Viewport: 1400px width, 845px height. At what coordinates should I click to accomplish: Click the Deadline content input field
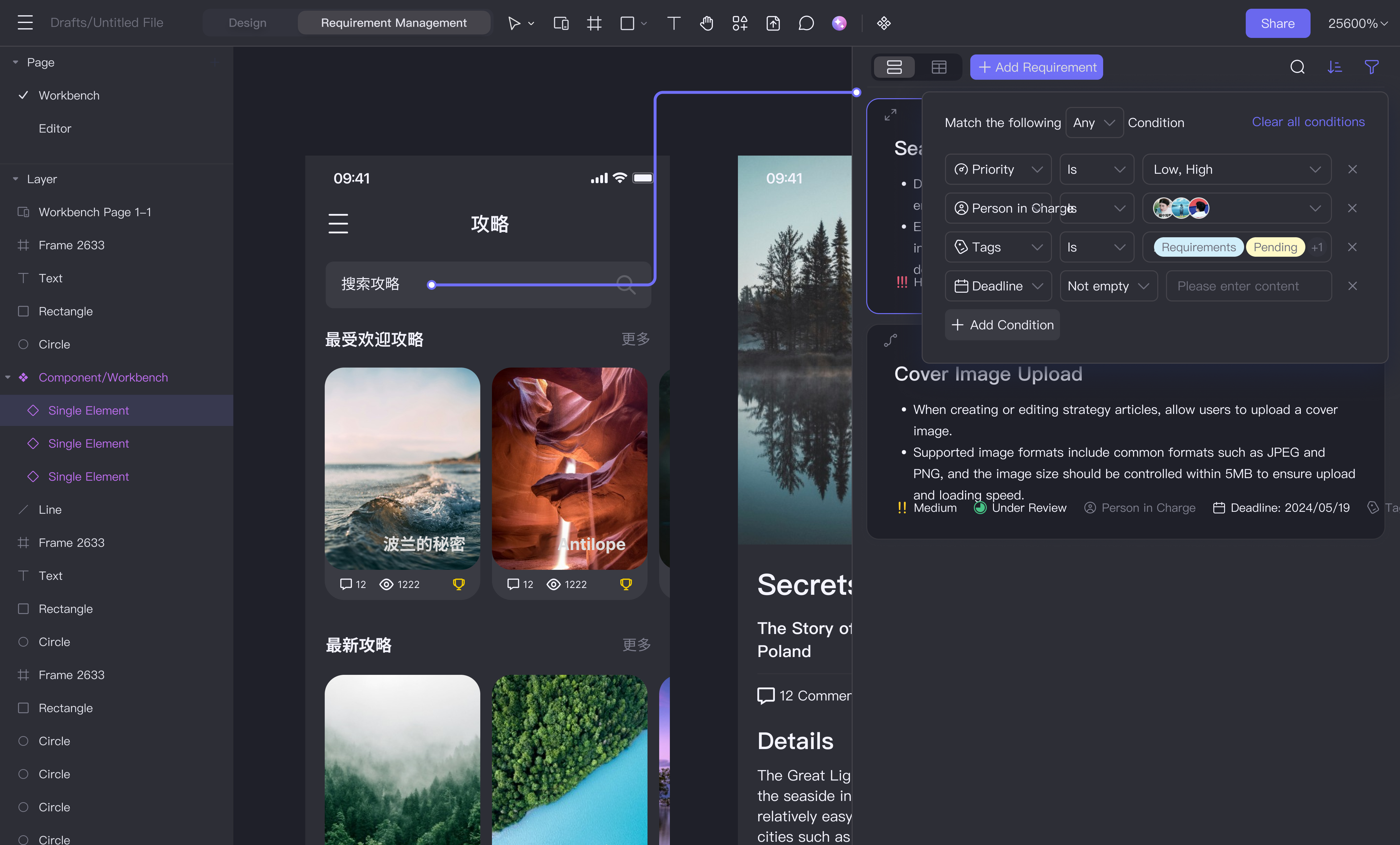[1248, 286]
